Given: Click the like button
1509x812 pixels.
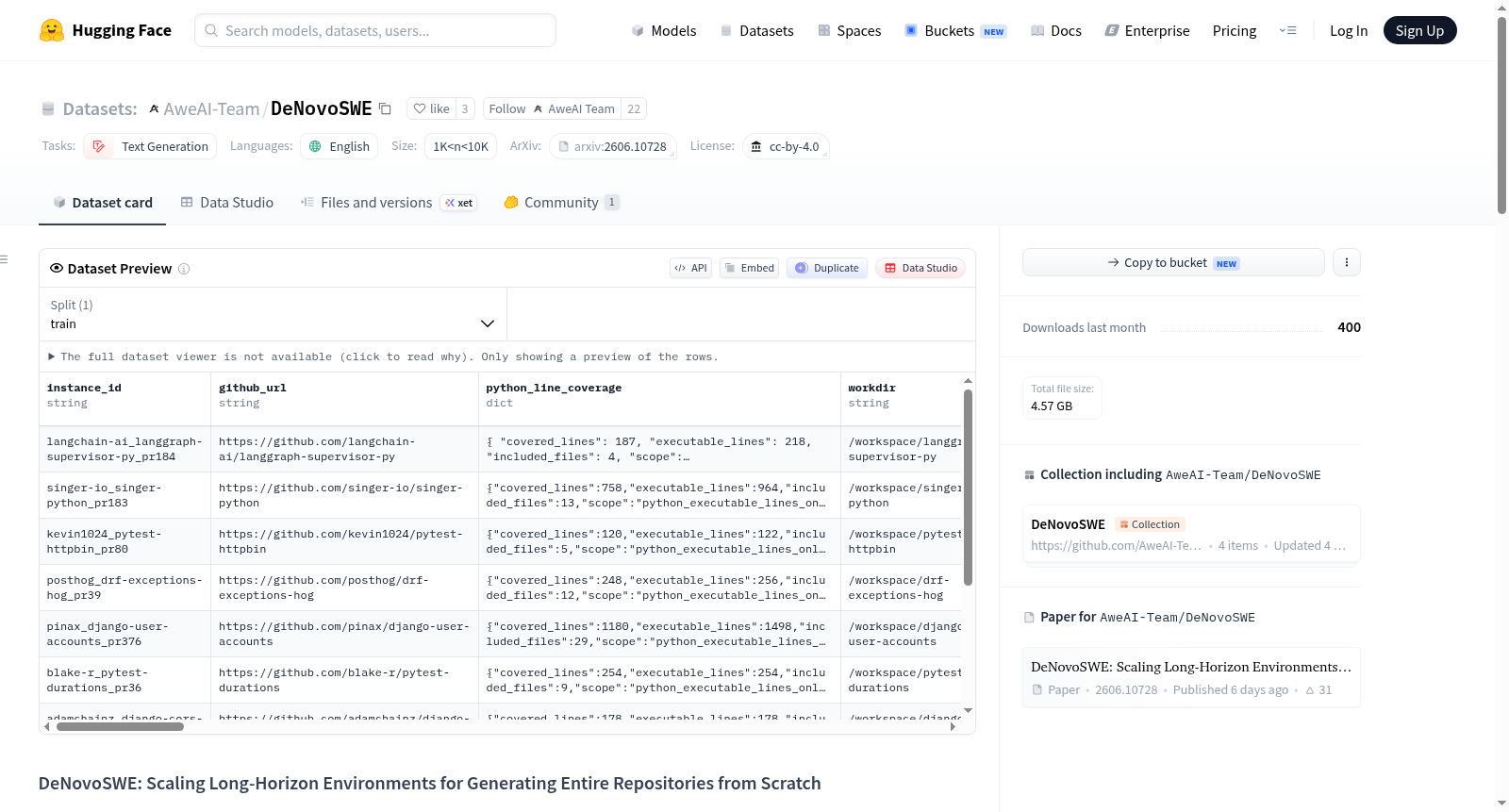Looking at the screenshot, I should 431,108.
